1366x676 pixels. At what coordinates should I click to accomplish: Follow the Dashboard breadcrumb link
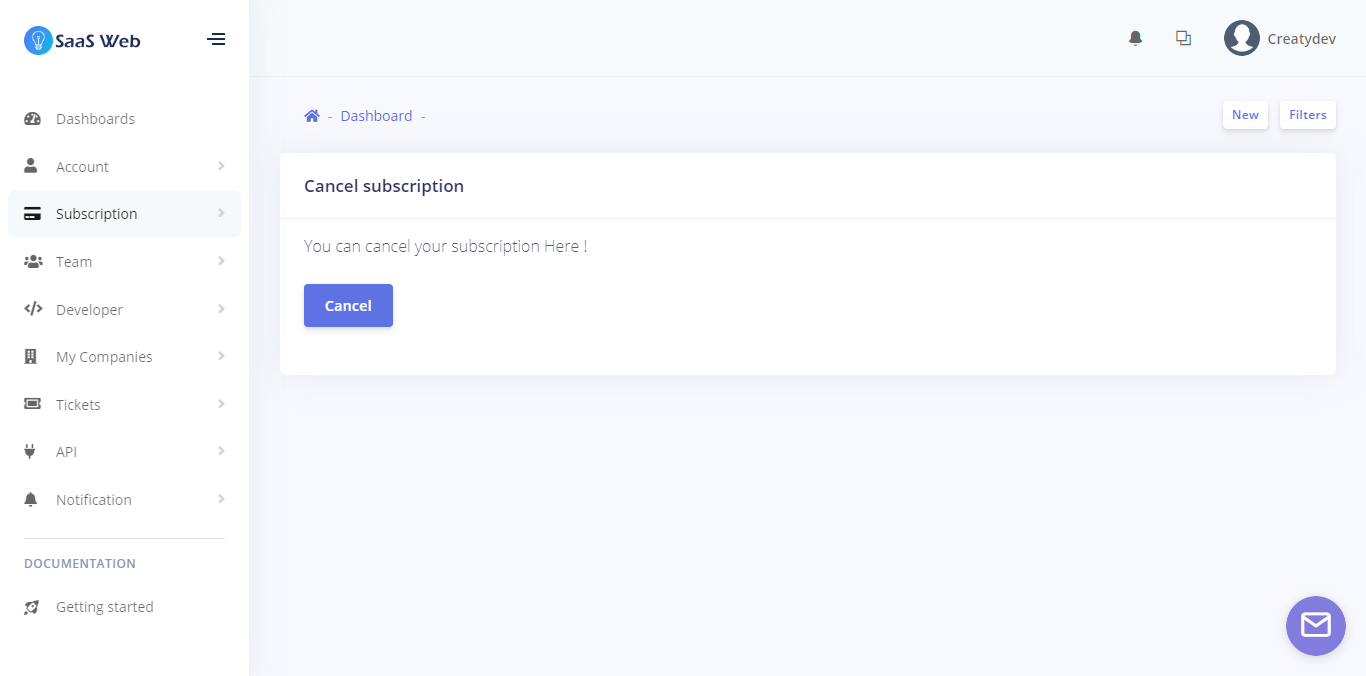pos(376,116)
